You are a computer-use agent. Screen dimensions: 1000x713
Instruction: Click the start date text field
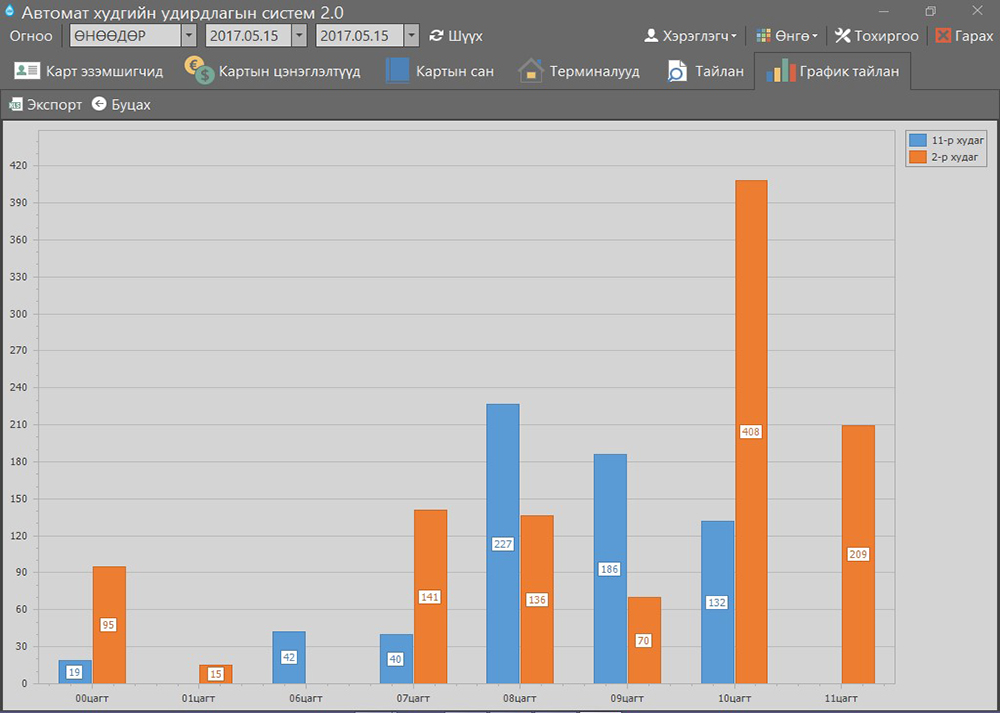point(249,36)
